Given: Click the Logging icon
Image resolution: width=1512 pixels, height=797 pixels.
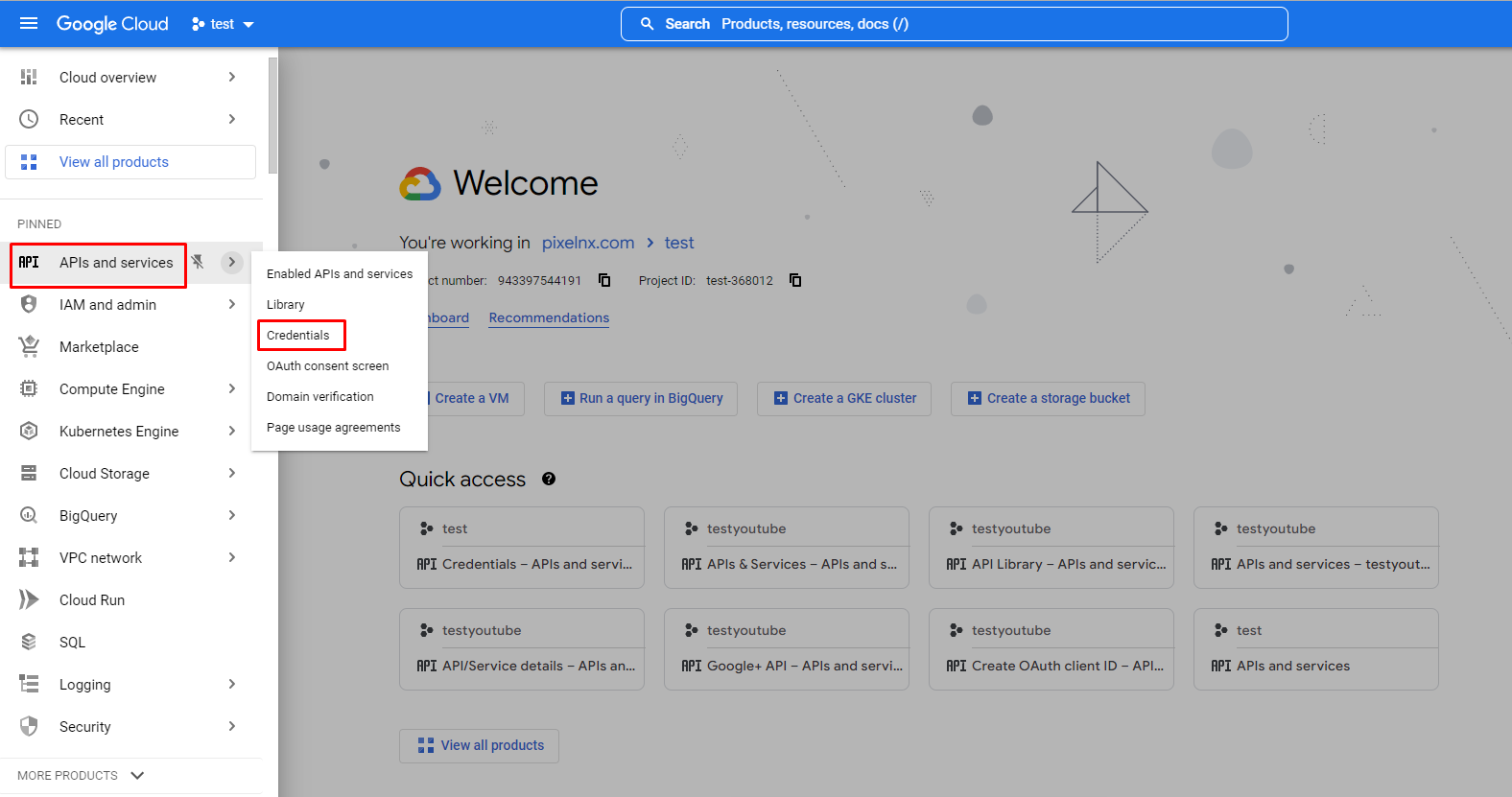Looking at the screenshot, I should 29,684.
